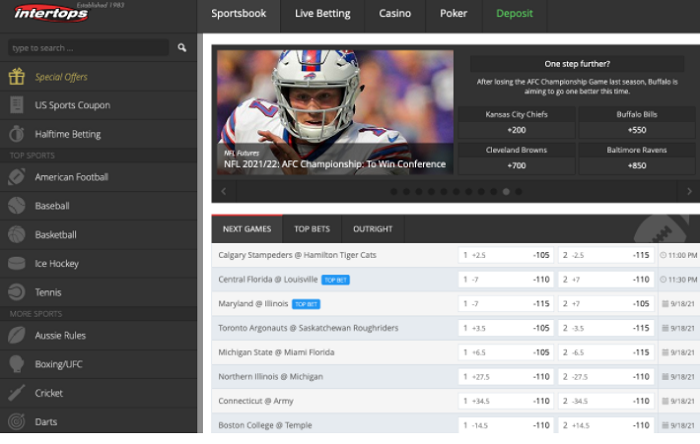Viewport: 700px width, 444px height.
Task: Click the US Sports Coupon icon
Action: [x=16, y=105]
